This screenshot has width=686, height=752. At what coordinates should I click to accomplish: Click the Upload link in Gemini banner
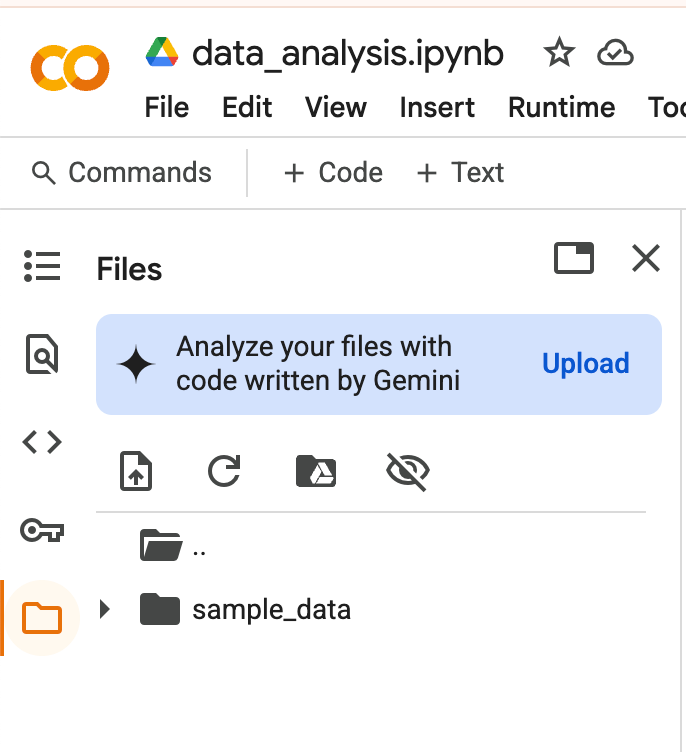(x=586, y=363)
